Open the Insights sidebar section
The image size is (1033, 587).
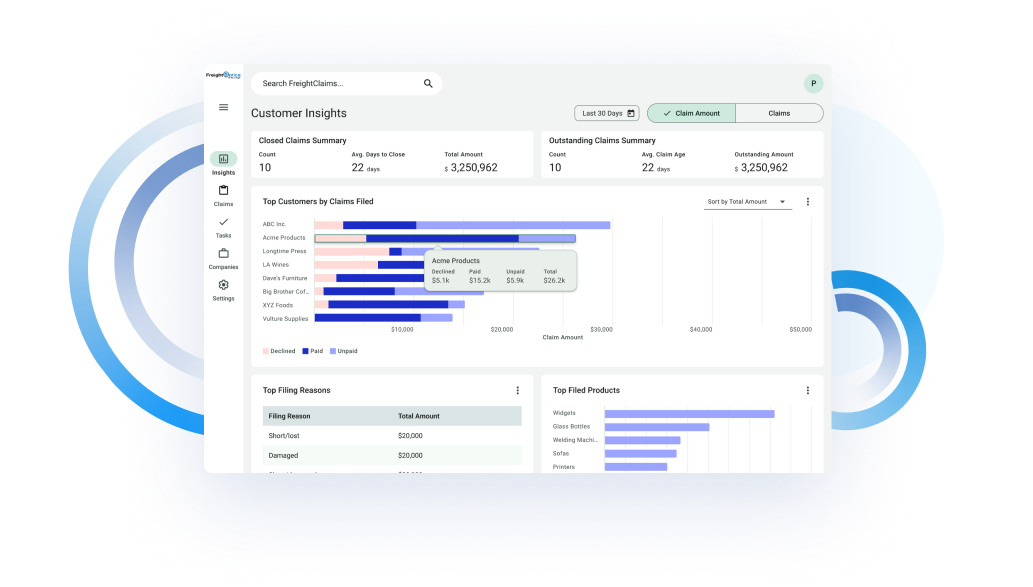point(223,159)
